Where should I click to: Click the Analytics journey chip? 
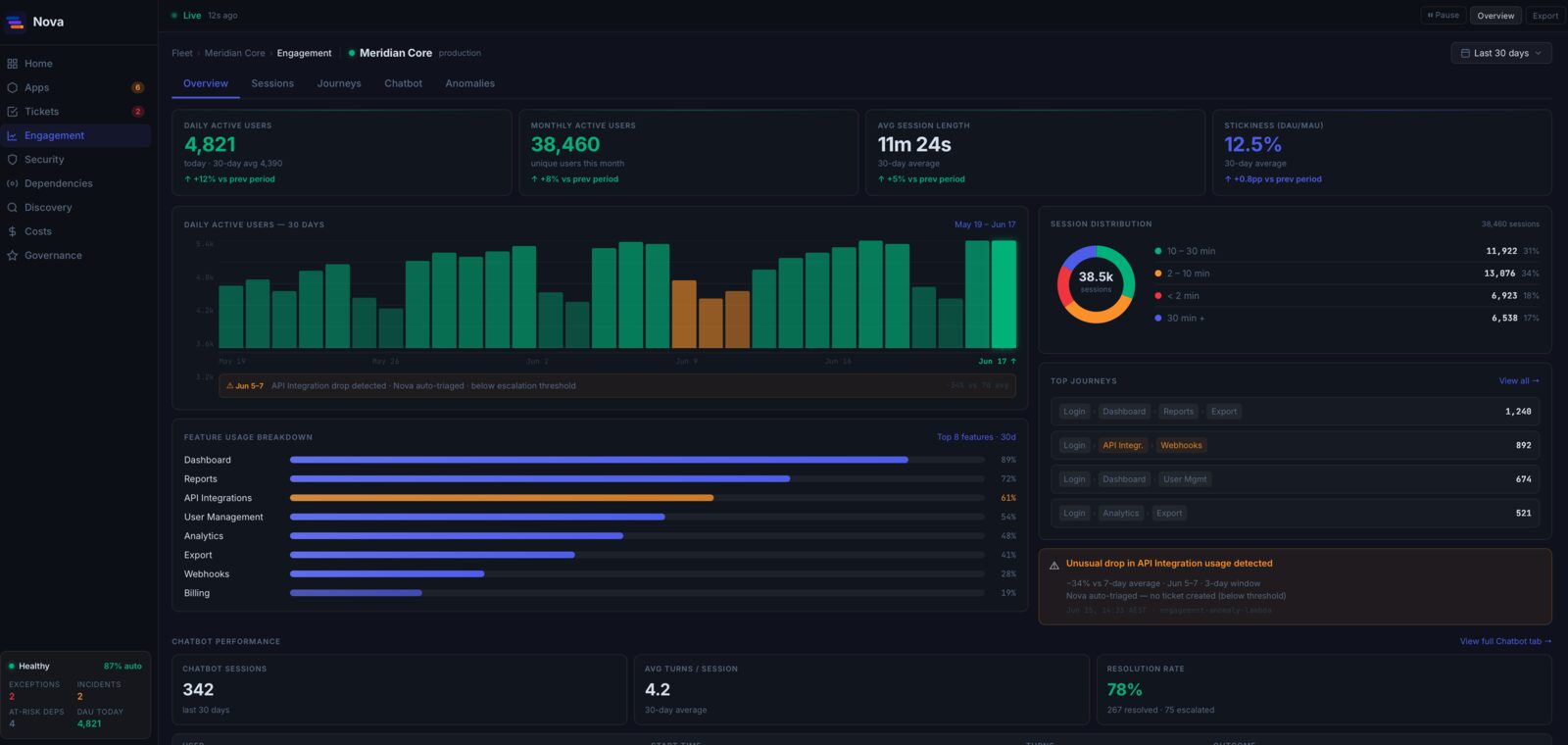tap(1120, 514)
